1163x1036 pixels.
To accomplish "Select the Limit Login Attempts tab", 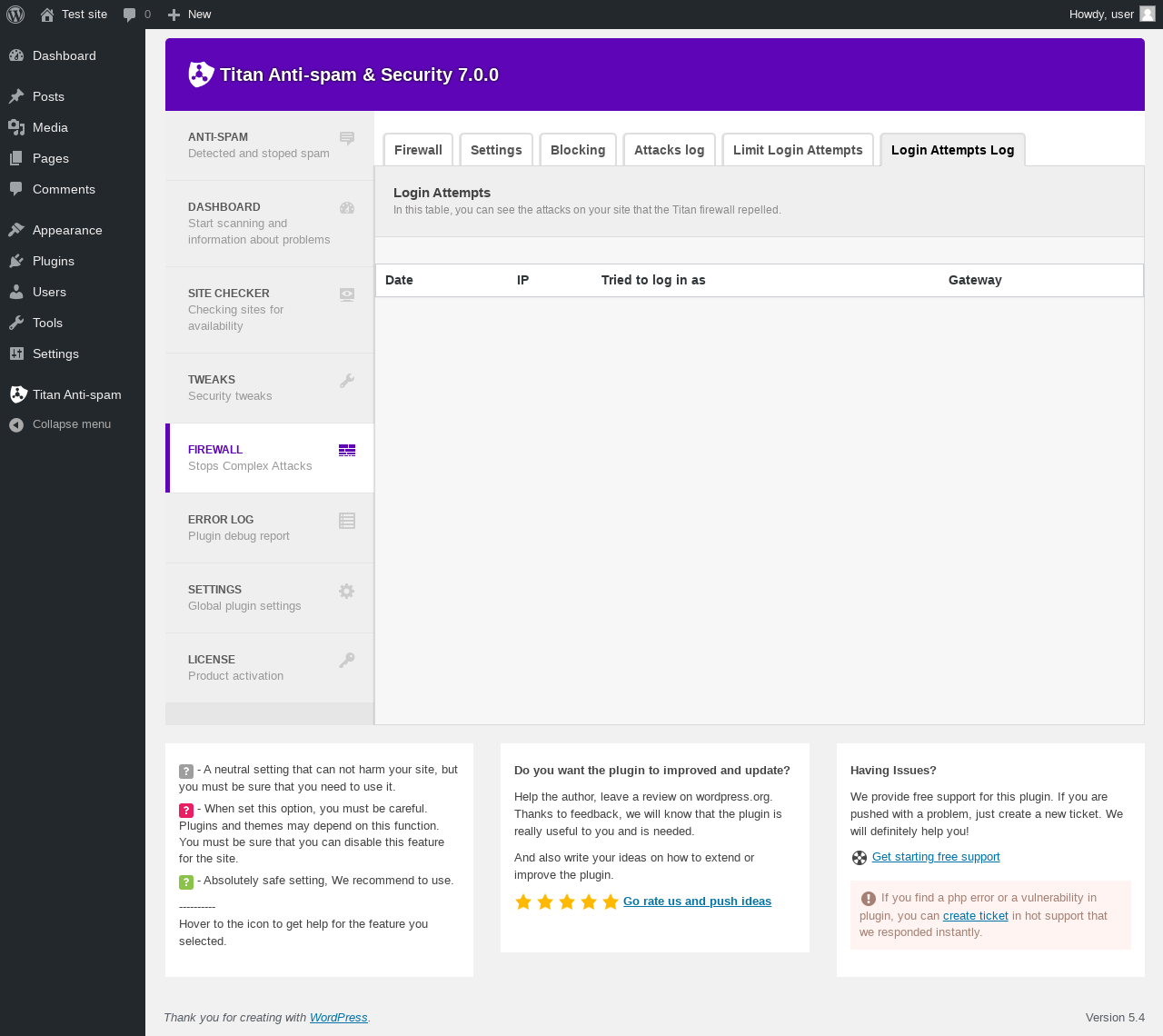I will point(798,150).
